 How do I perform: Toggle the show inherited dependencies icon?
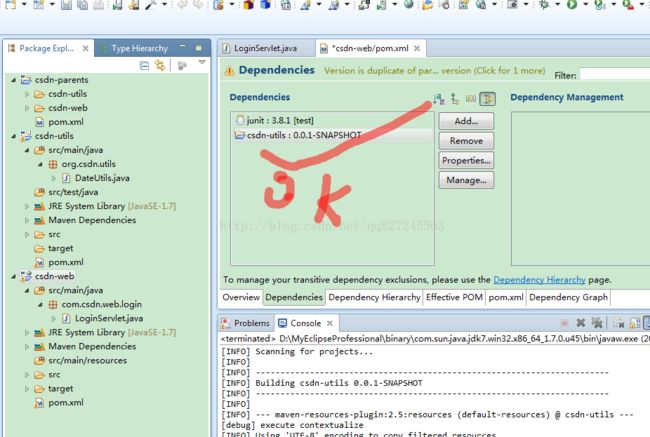pyautogui.click(x=455, y=99)
